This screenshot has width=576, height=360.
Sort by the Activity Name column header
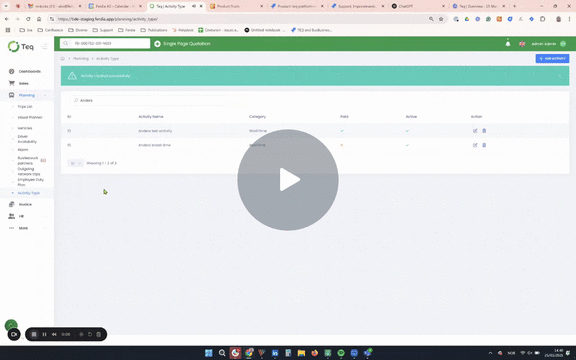pos(151,116)
